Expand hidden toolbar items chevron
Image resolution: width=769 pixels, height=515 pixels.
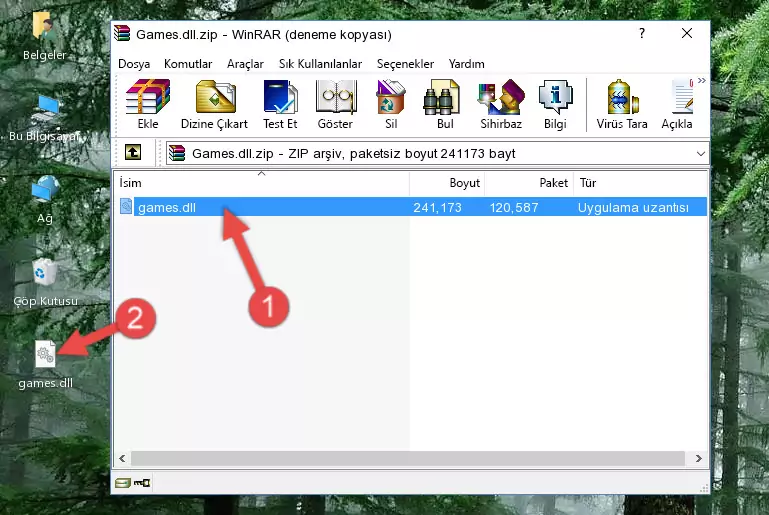point(702,80)
